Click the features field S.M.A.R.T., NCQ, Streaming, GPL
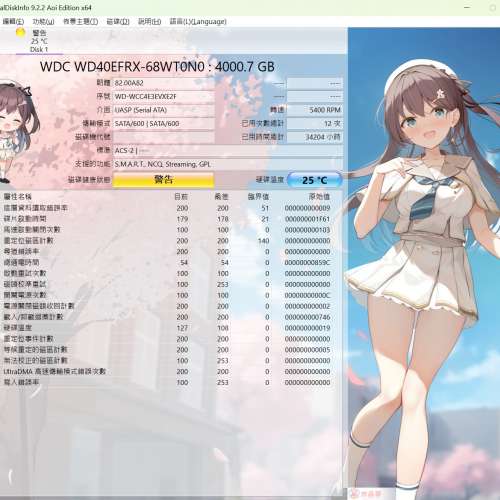 (228, 164)
